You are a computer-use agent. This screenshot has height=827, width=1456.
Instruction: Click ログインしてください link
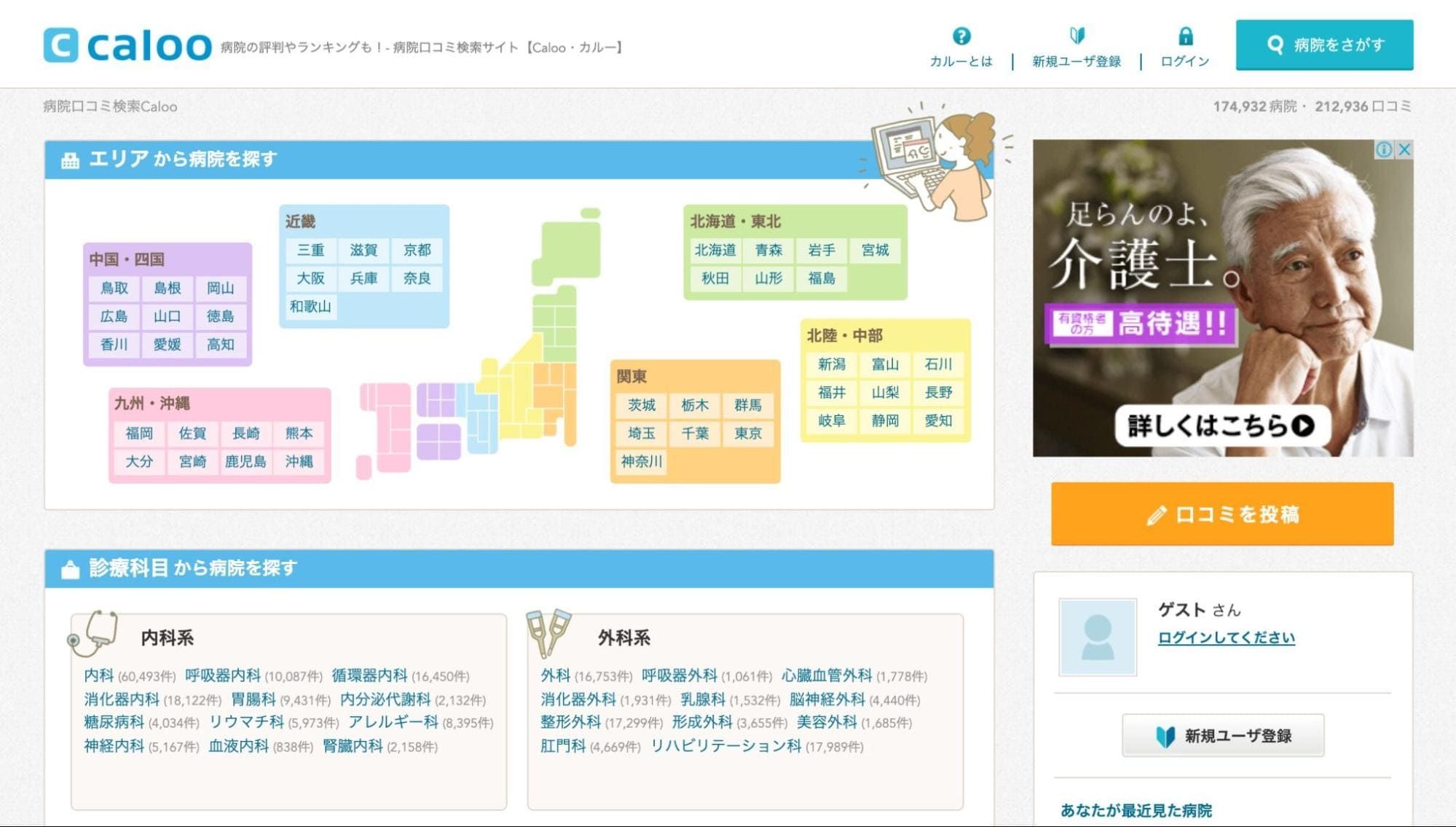coord(1227,638)
